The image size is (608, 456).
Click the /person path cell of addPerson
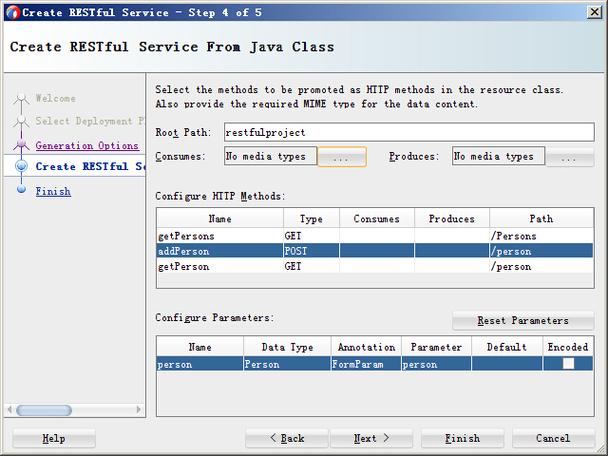[541, 251]
